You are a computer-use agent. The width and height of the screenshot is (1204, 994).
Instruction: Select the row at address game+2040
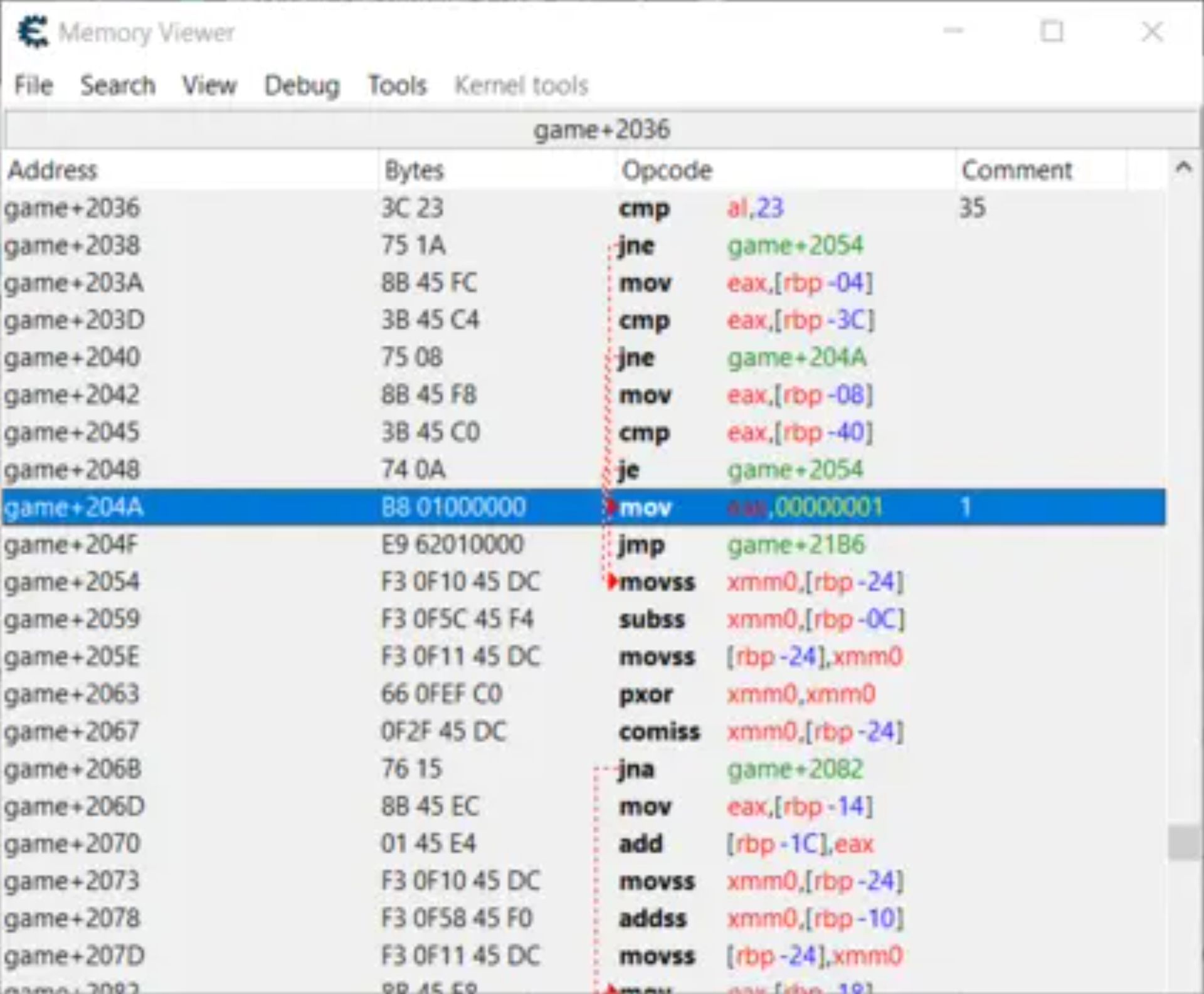coord(583,357)
